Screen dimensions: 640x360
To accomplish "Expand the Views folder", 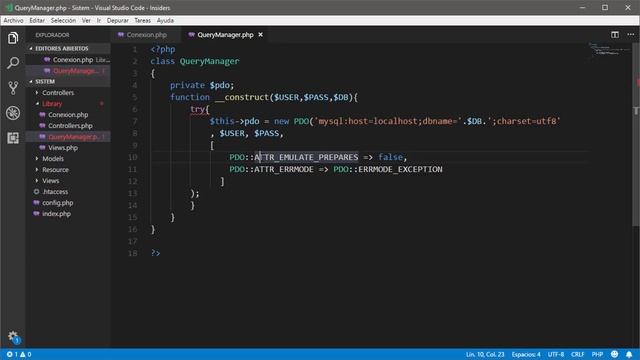I will click(x=68, y=181).
